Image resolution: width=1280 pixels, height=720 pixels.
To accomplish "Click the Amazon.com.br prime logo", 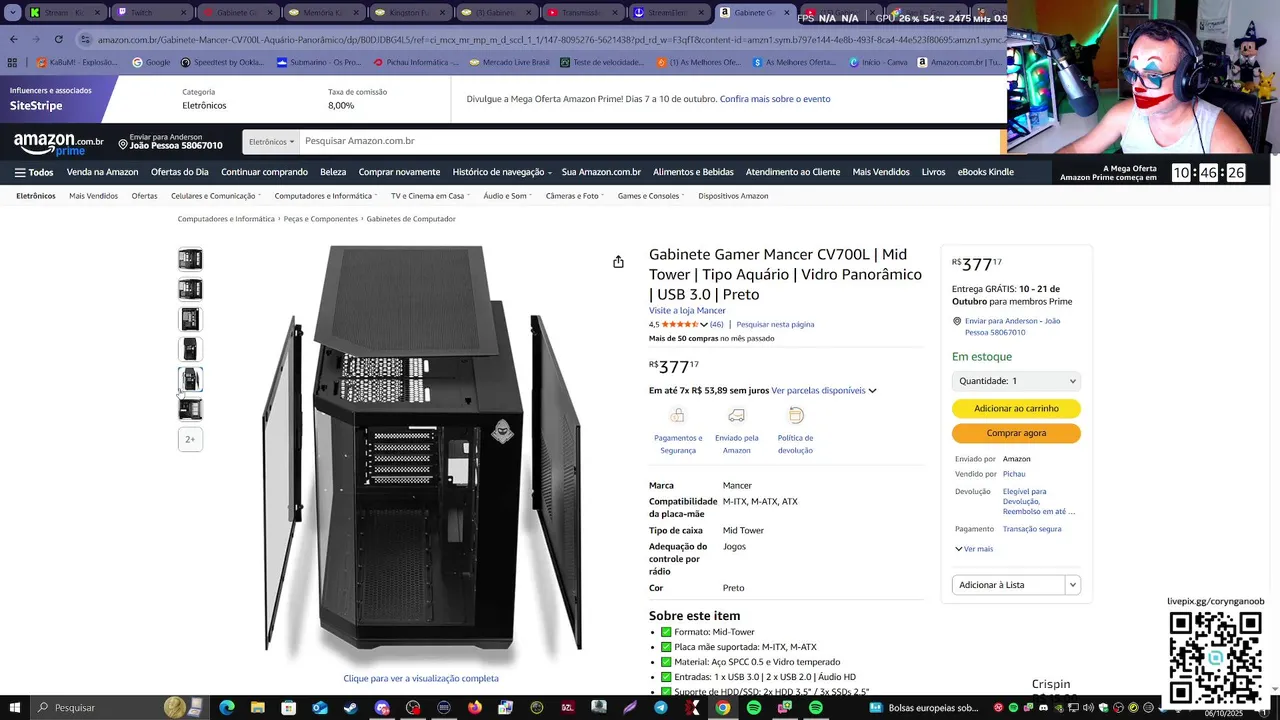I will 58,144.
